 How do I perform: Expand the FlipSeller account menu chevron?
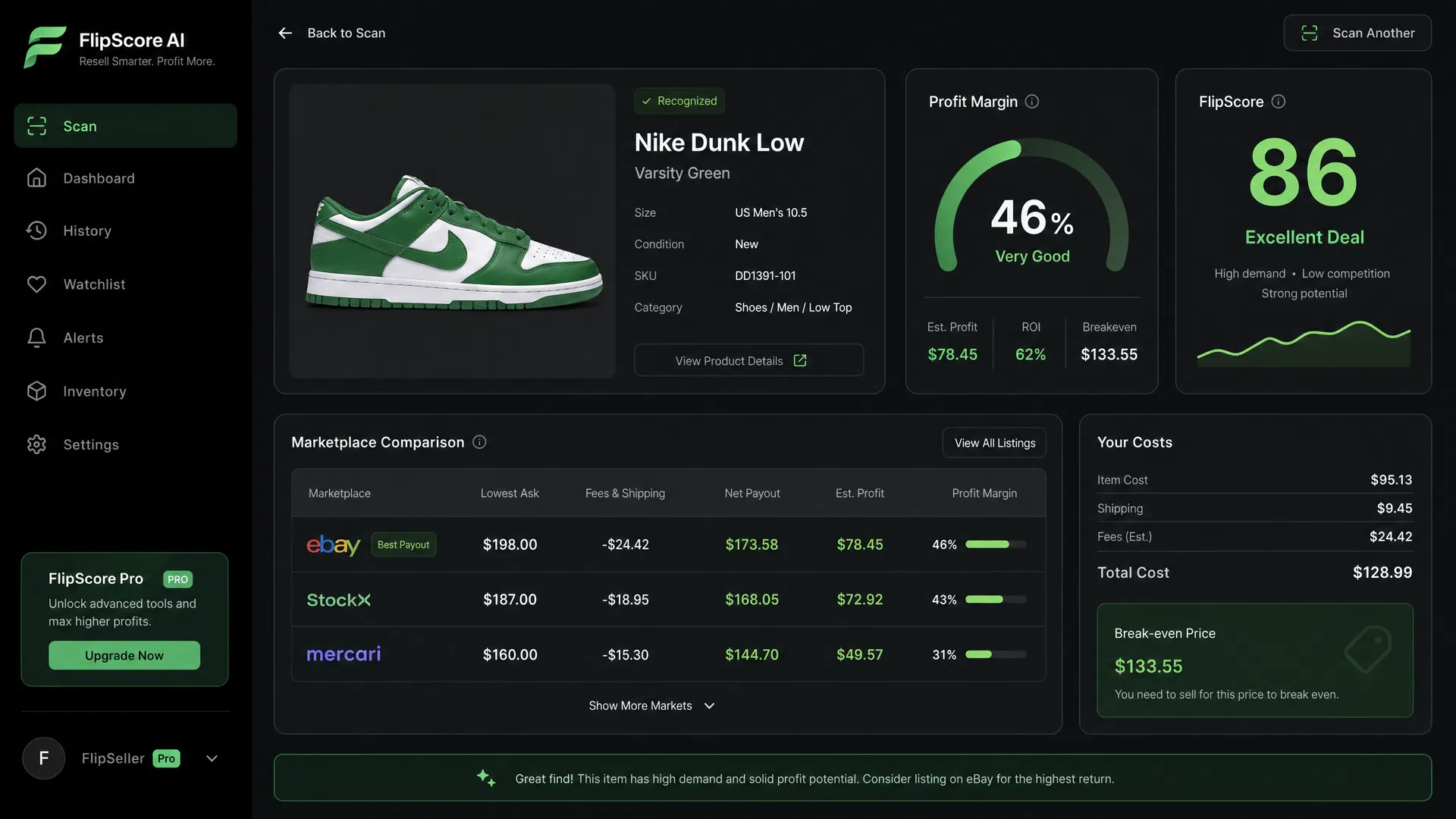point(212,758)
